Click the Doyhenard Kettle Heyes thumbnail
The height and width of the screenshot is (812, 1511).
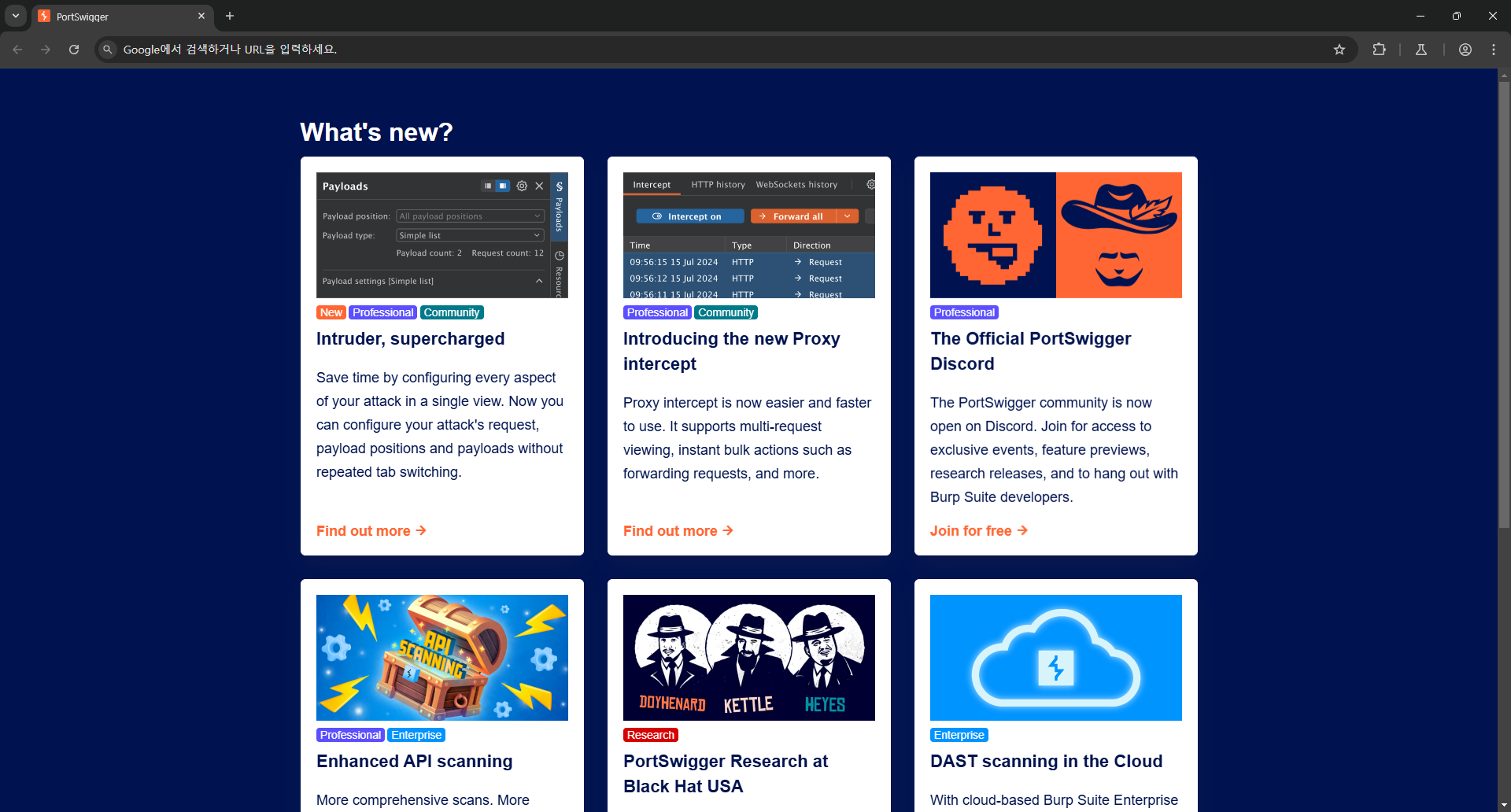pyautogui.click(x=749, y=658)
